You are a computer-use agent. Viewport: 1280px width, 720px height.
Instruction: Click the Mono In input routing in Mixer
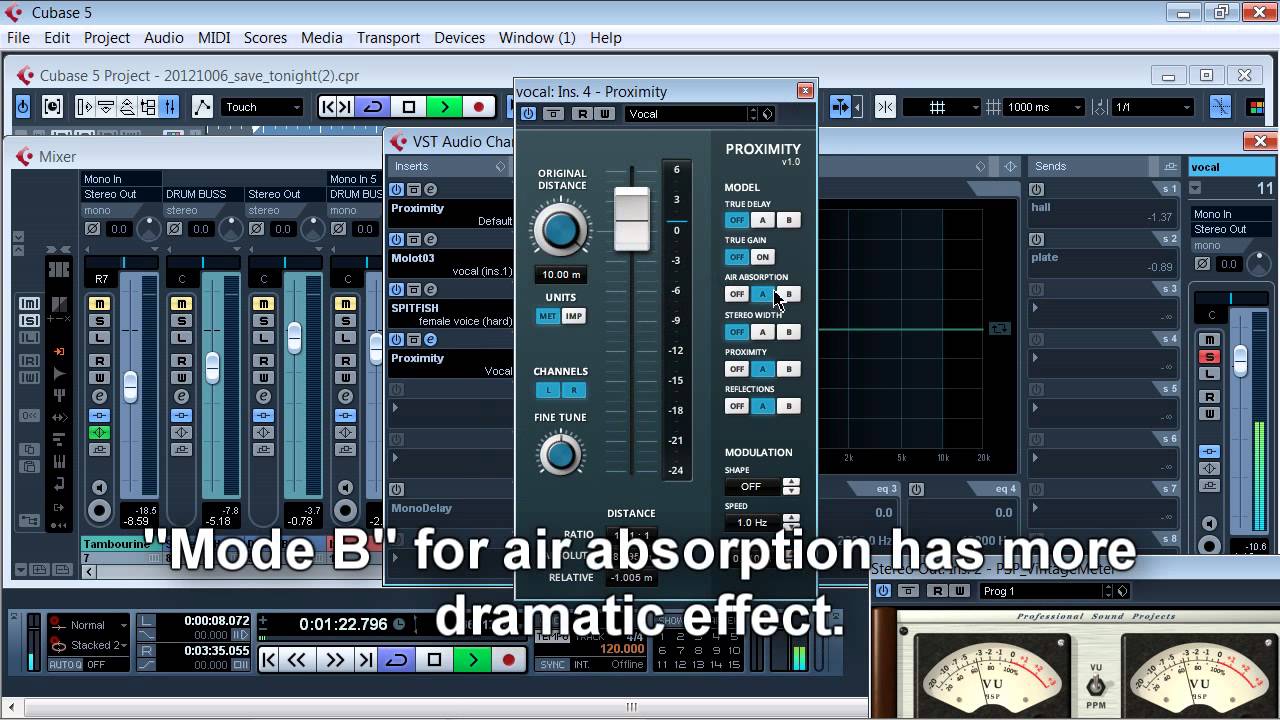[122, 179]
